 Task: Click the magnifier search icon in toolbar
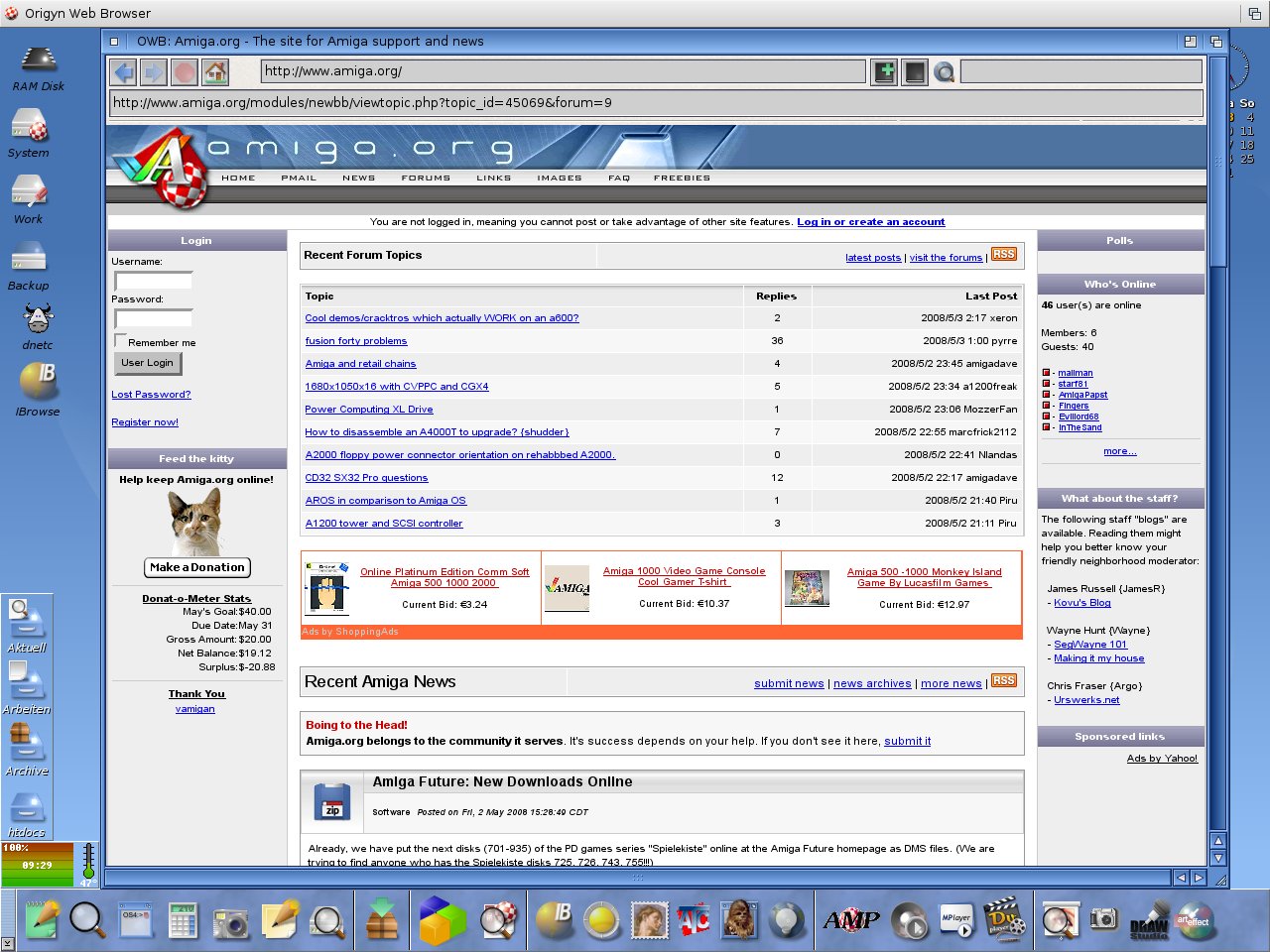coord(945,71)
